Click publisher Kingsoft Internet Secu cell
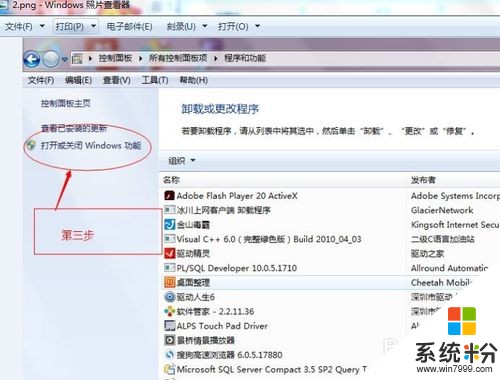 (x=455, y=225)
